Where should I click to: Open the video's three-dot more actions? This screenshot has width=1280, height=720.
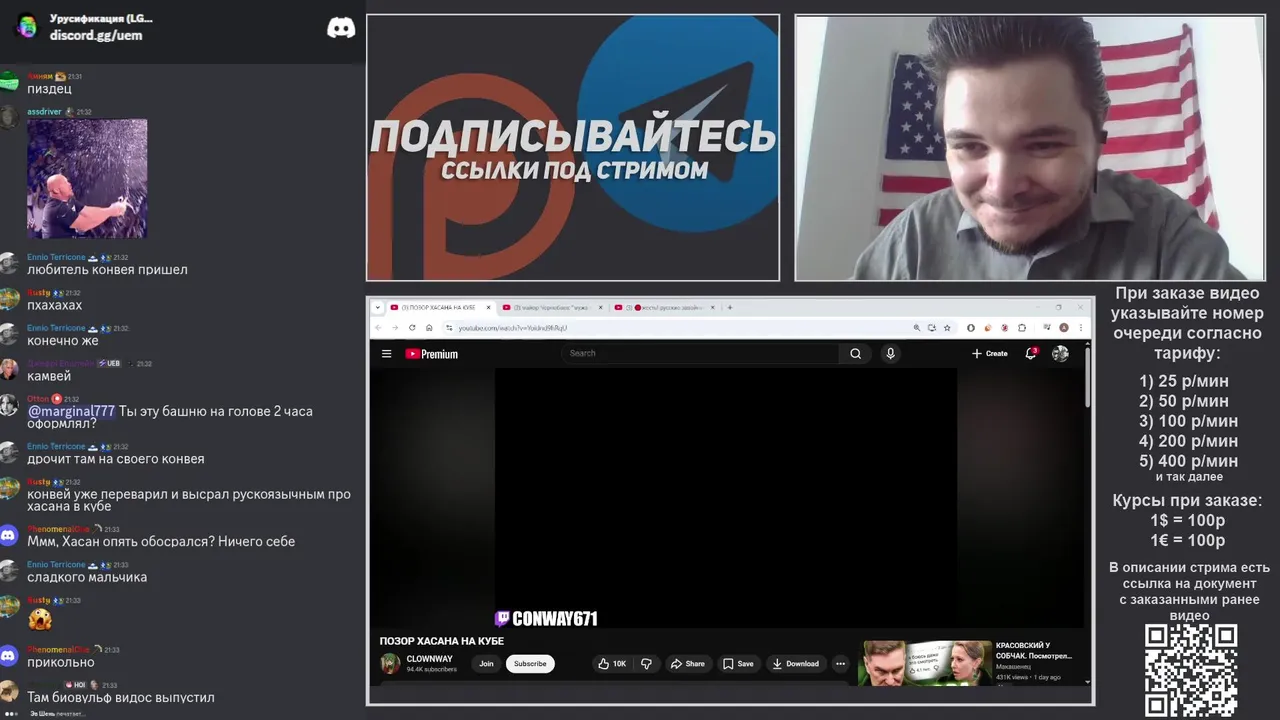point(840,663)
